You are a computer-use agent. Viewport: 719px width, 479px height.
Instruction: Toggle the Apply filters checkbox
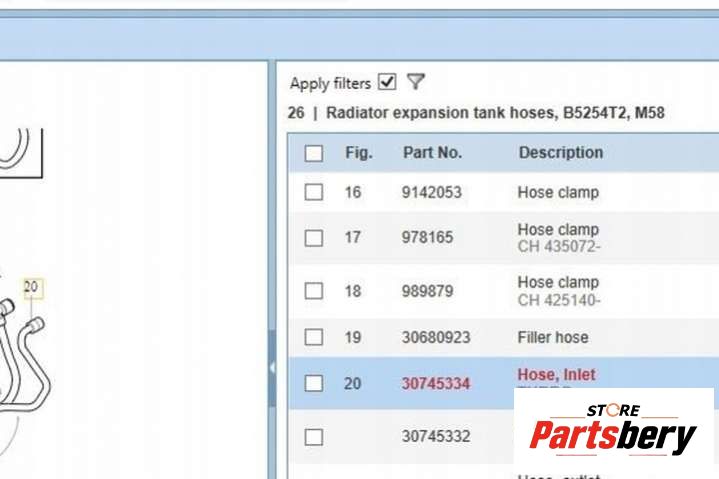coord(387,82)
